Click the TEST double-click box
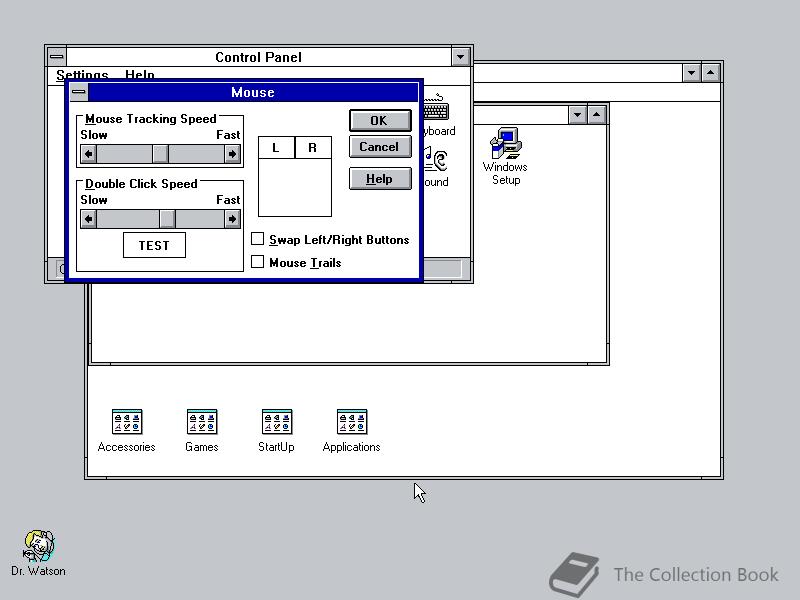Screen dimensions: 800x600 click(x=154, y=245)
